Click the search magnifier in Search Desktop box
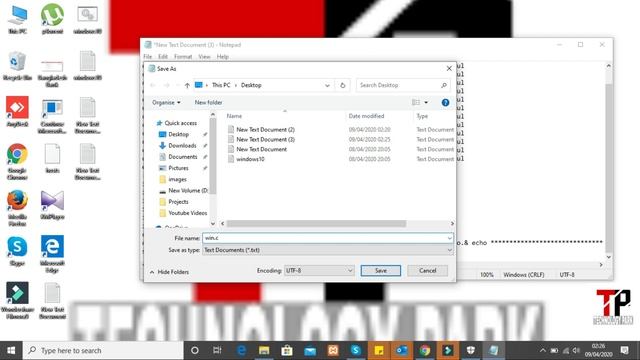Screen dimensions: 640x360 tap(444, 85)
